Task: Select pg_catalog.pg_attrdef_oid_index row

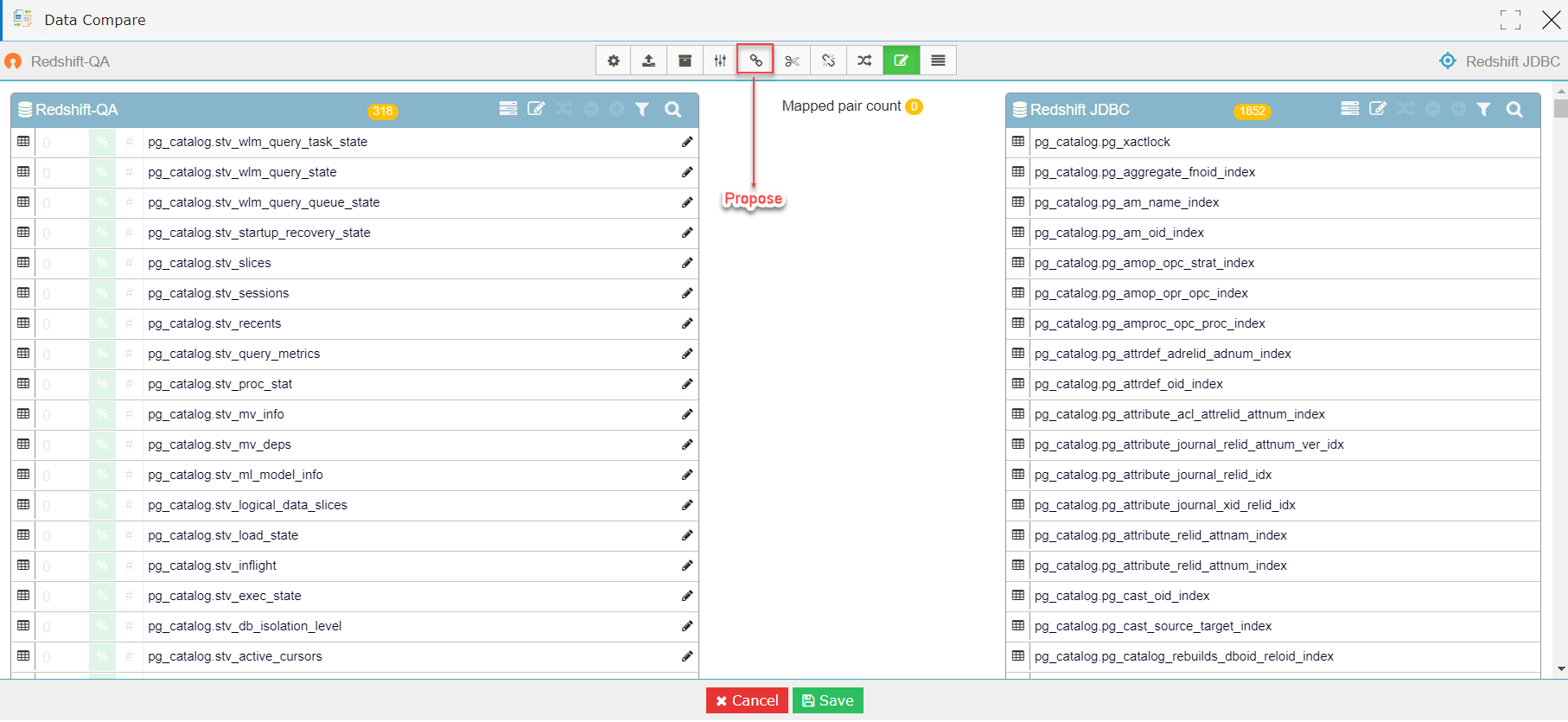Action: 1273,384
